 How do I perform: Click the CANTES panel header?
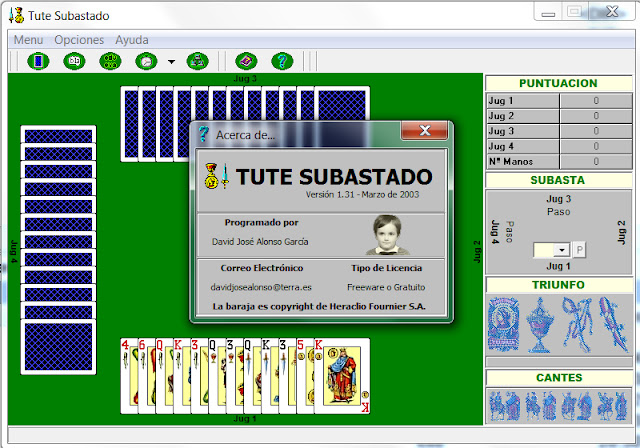pos(558,377)
